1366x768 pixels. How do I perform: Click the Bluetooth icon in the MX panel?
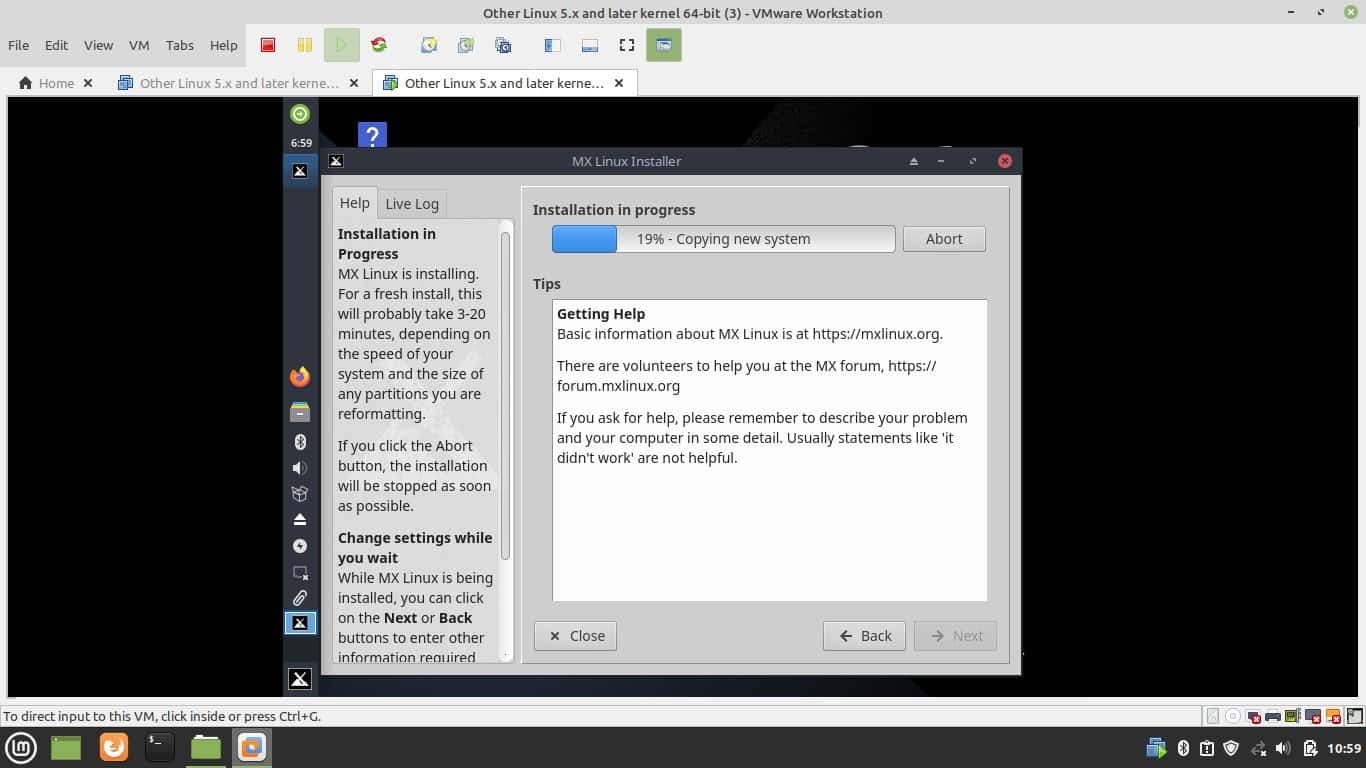(x=300, y=442)
